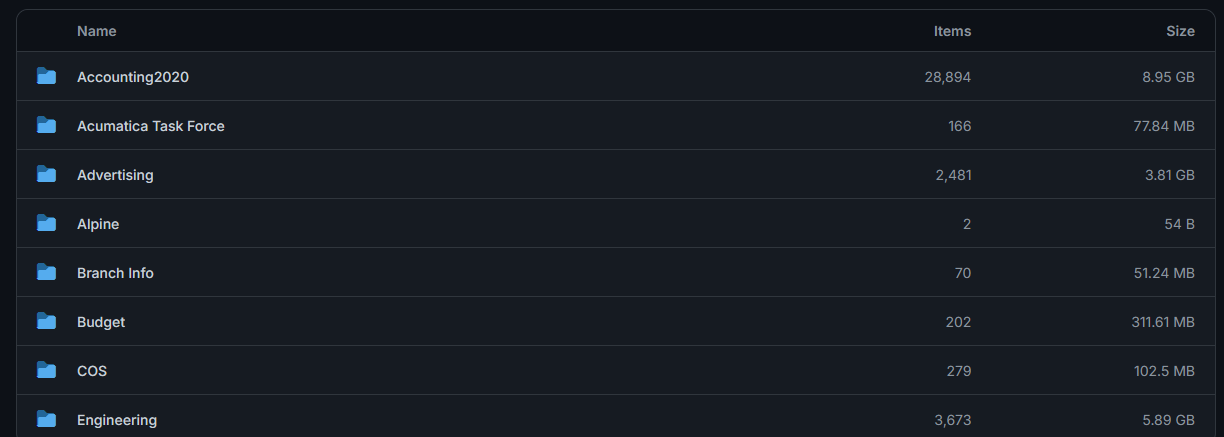This screenshot has height=437, width=1224.
Task: Open the Acumatica Task Force folder
Action: (x=151, y=126)
